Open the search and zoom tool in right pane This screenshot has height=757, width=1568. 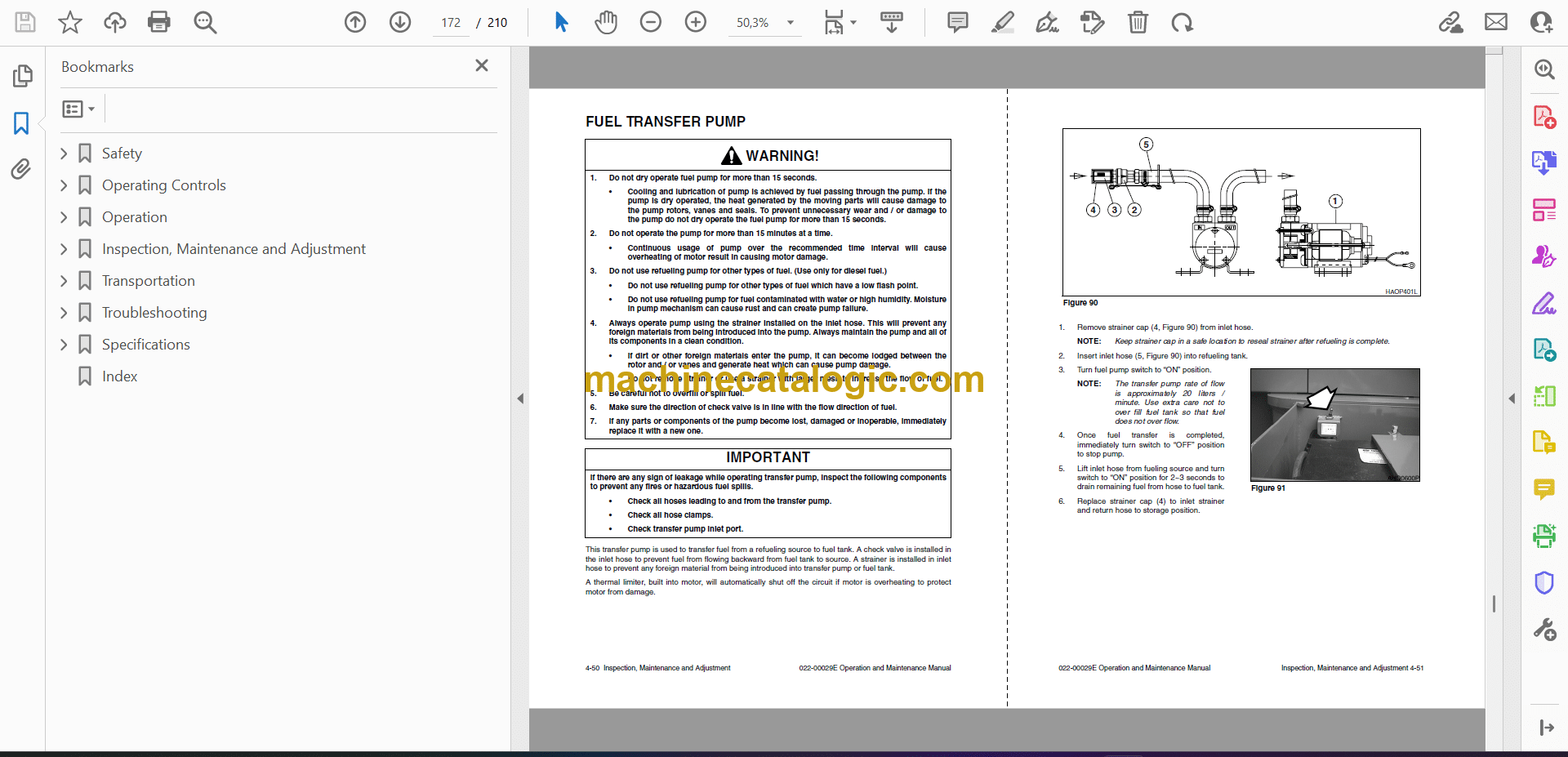pyautogui.click(x=1544, y=69)
